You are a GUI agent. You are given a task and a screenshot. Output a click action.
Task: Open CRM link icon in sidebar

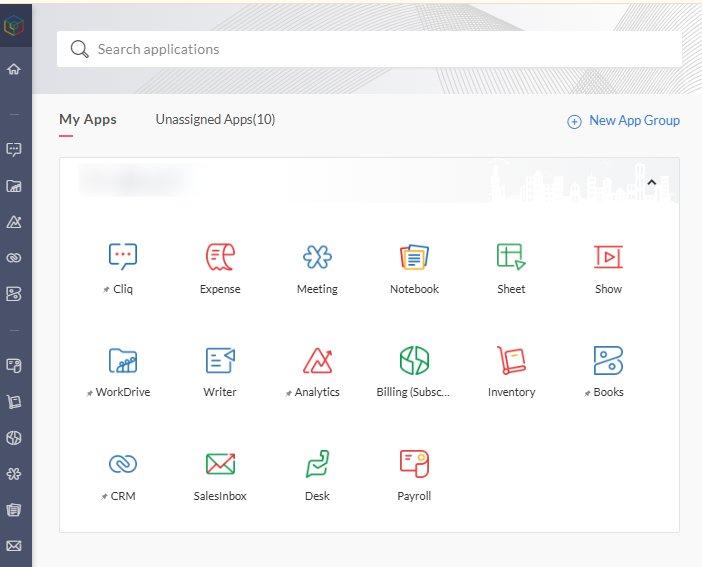point(14,258)
